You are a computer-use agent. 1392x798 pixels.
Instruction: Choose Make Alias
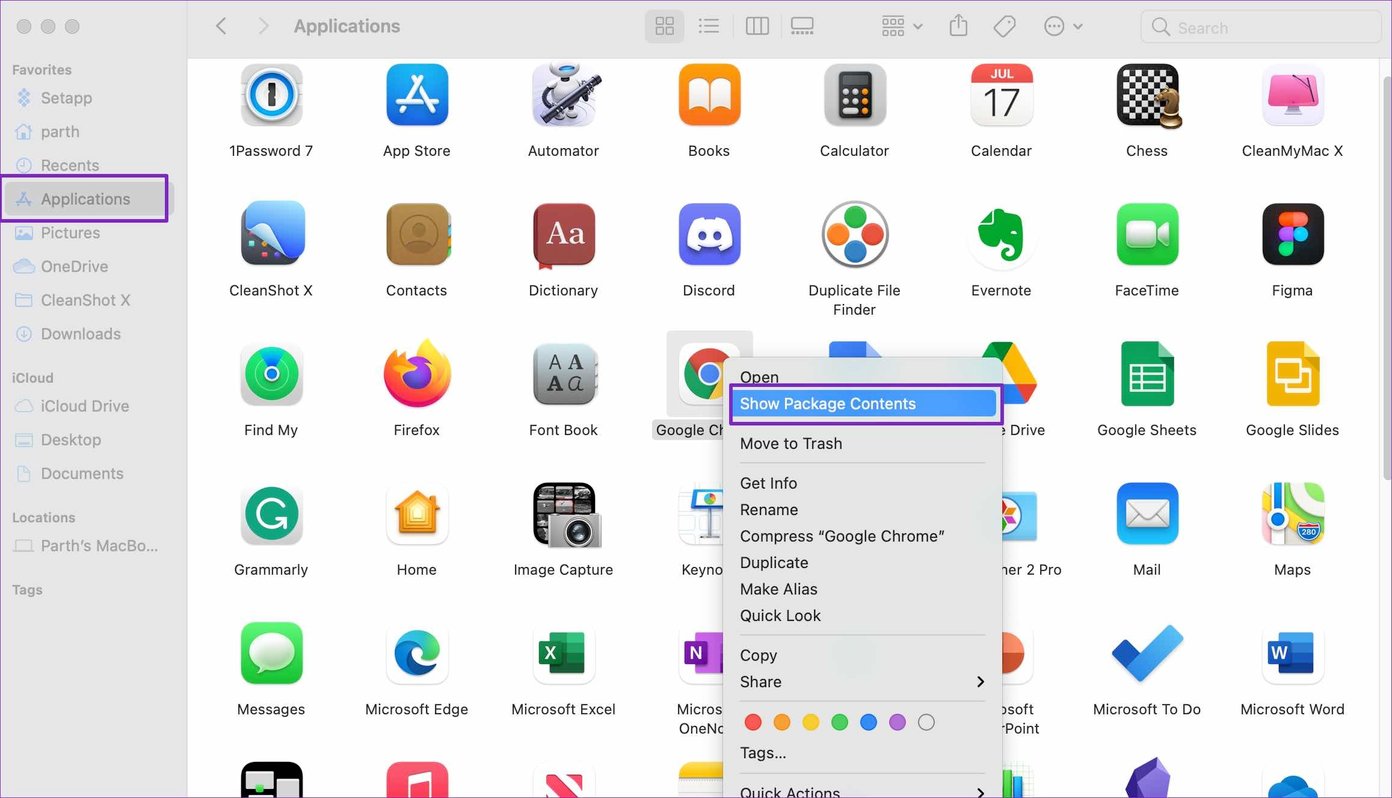[x=863, y=589]
